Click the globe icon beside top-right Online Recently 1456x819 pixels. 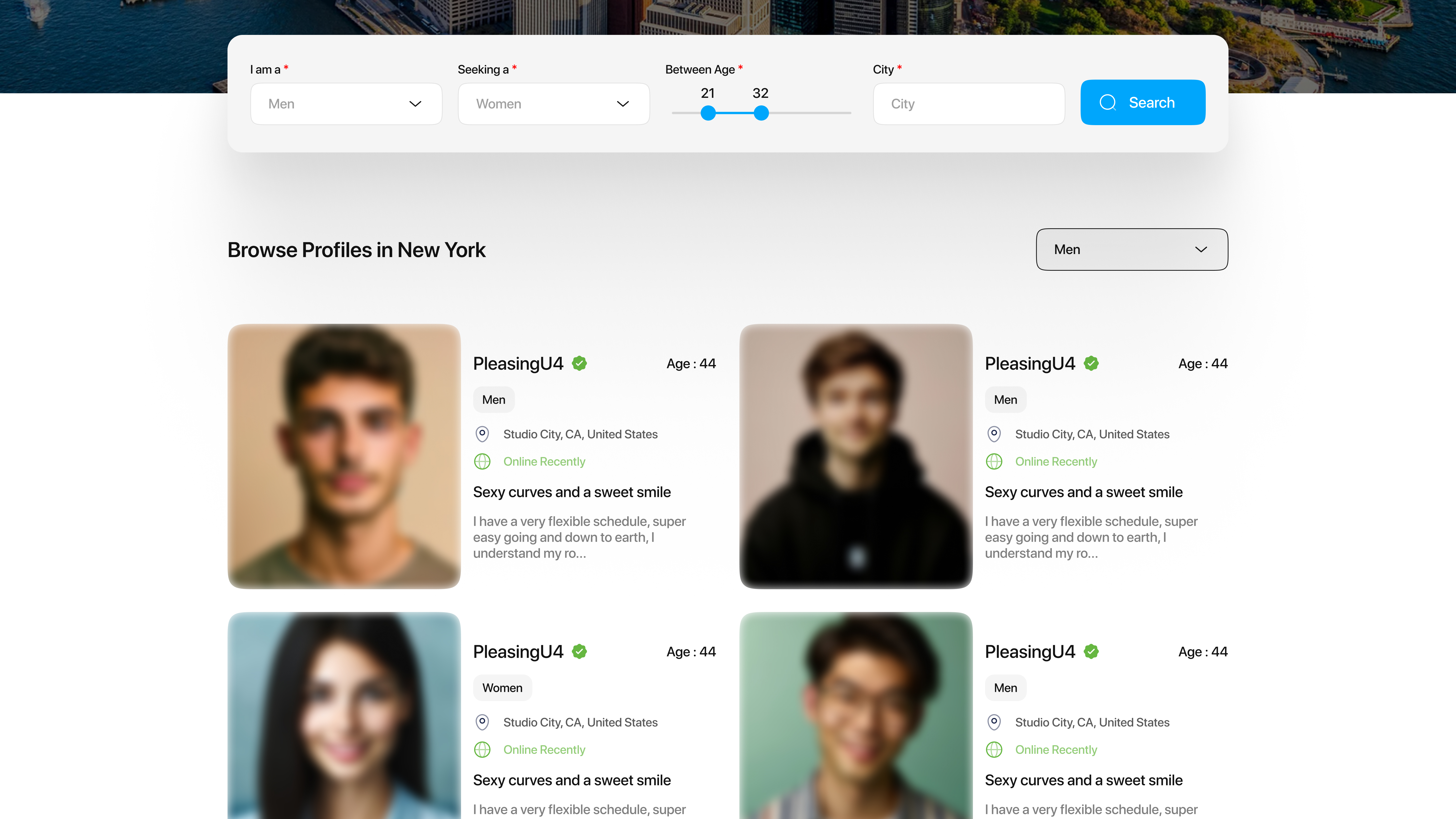(x=994, y=462)
